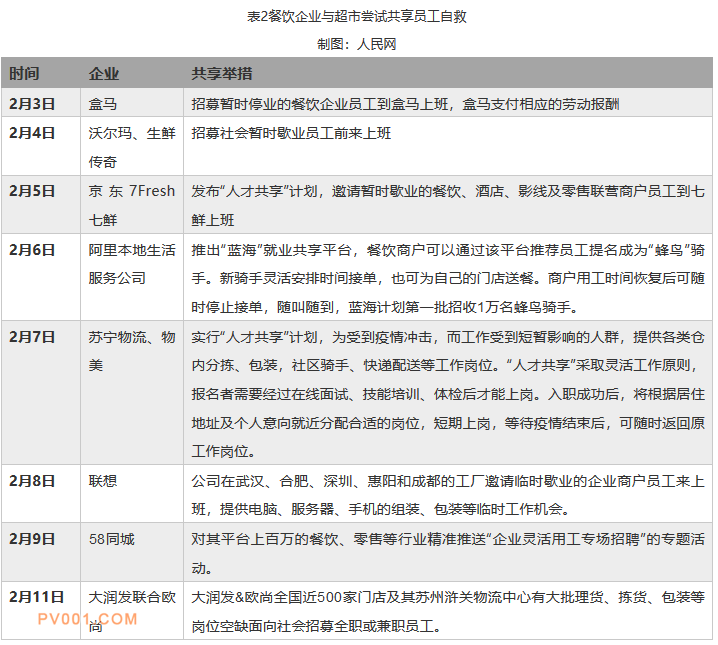Image resolution: width=718 pixels, height=645 pixels.
Task: Select the 2月7日 date cell
Action: tap(32, 337)
